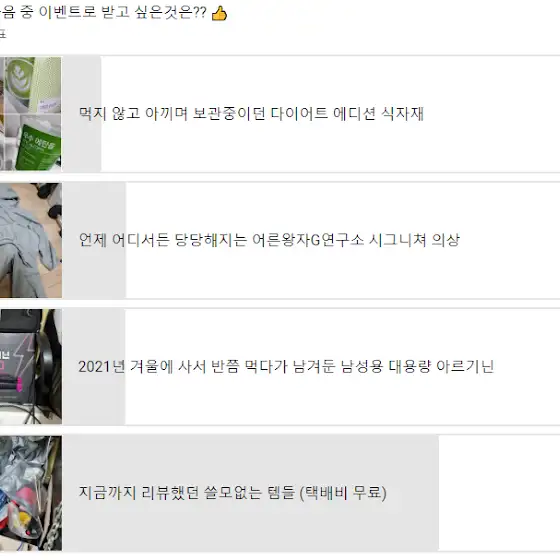Image resolution: width=560 pixels, height=560 pixels.
Task: Click the thumbs-up emoji in the poll question
Action: point(219,14)
